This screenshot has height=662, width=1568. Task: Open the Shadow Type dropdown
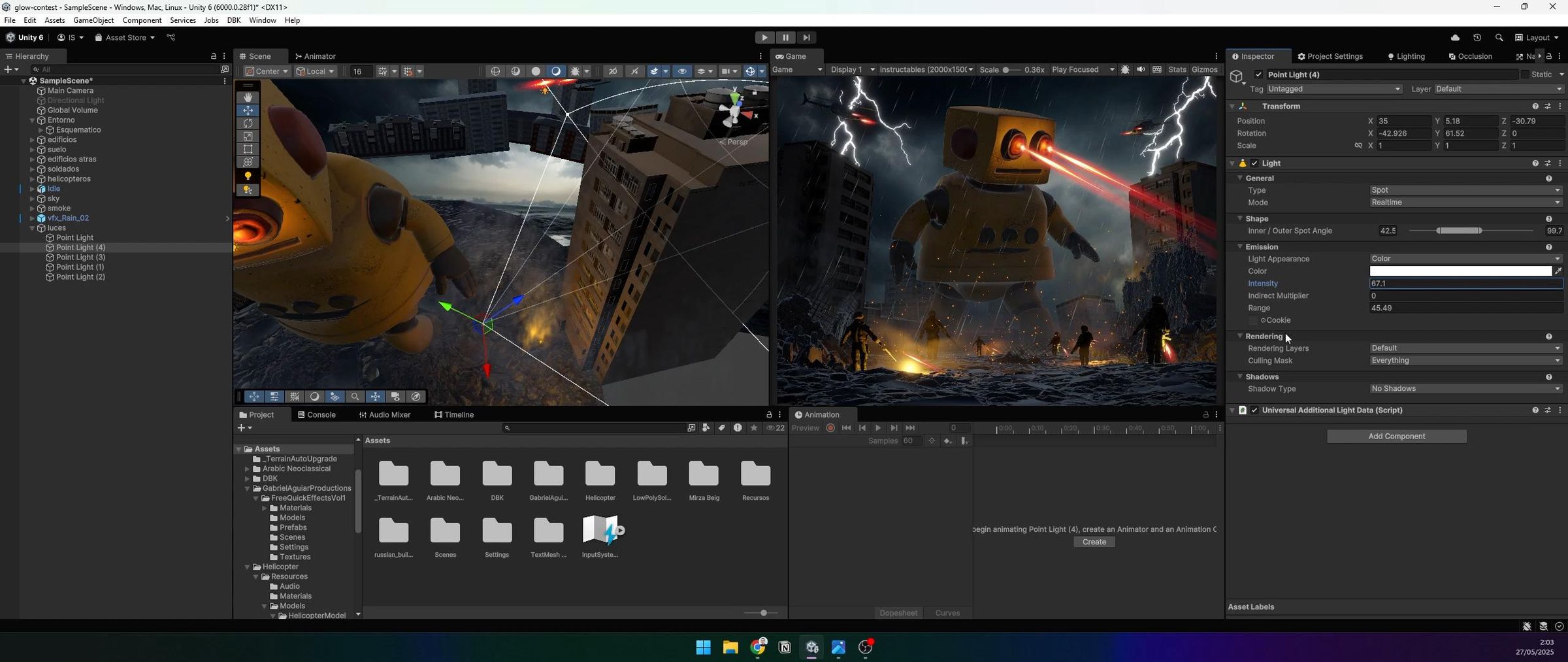point(1465,389)
